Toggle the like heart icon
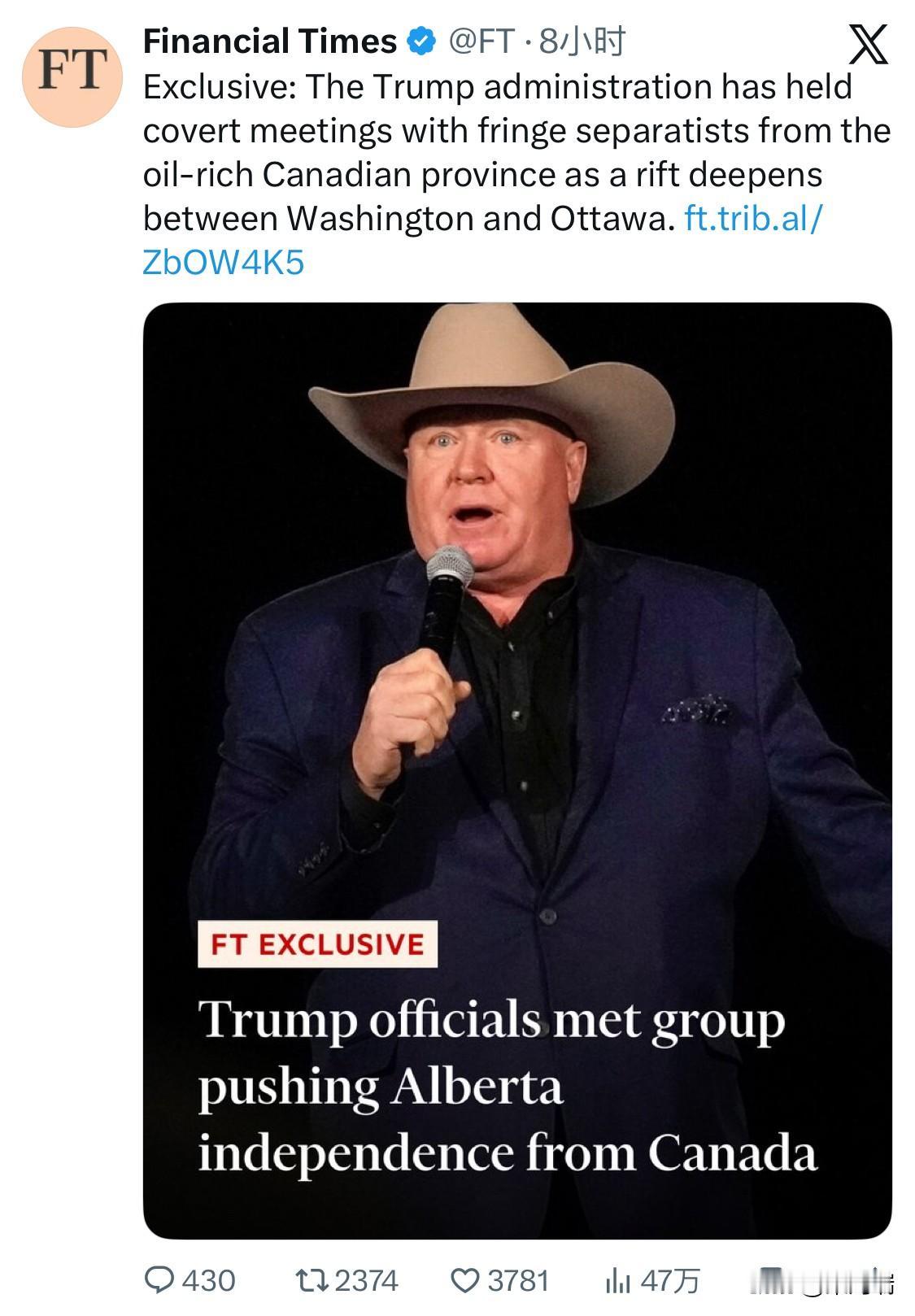 coord(464,1281)
